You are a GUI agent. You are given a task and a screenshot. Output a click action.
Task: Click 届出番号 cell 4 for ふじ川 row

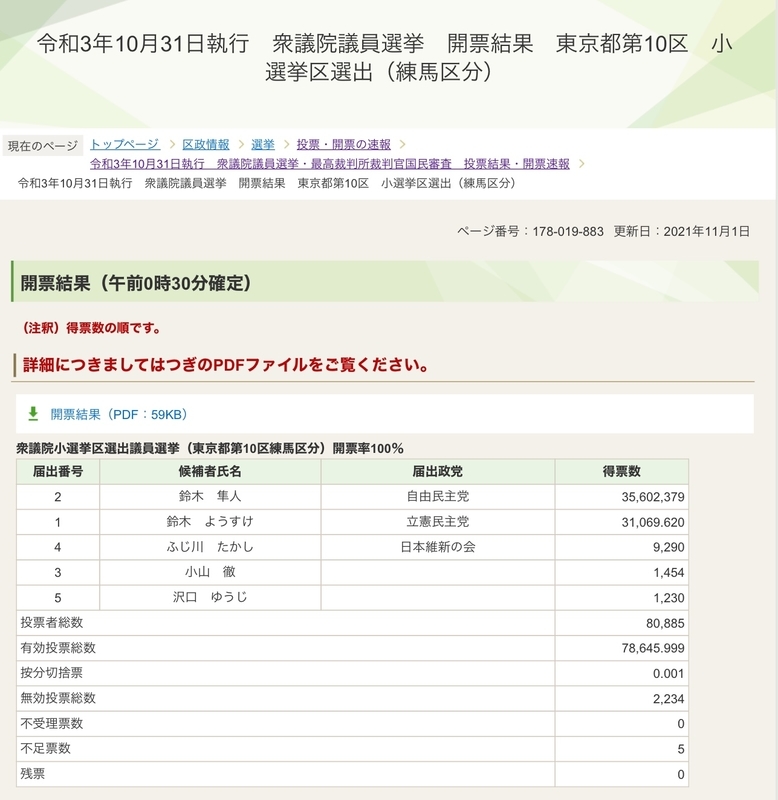tap(58, 547)
